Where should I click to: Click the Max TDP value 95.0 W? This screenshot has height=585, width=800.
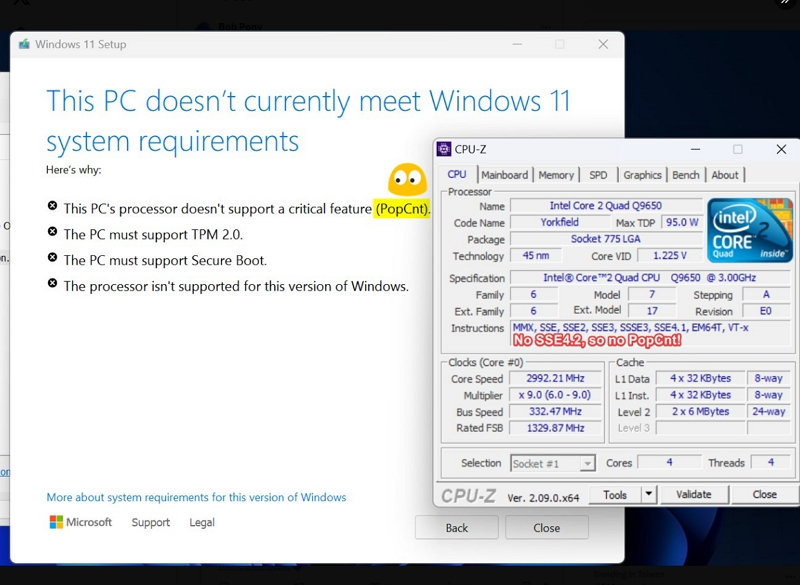[x=682, y=222]
